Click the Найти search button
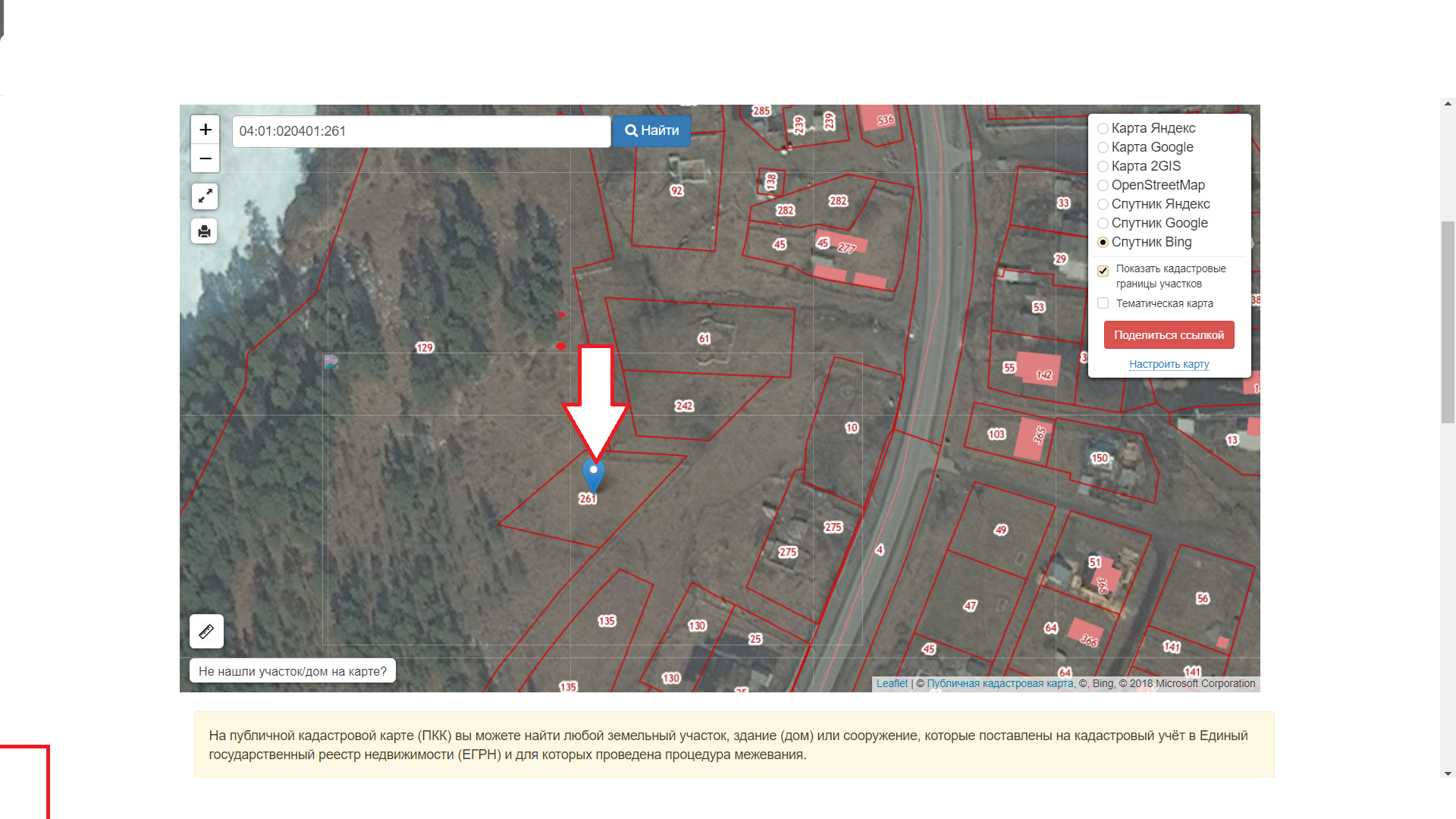This screenshot has width=1456, height=819. point(651,130)
